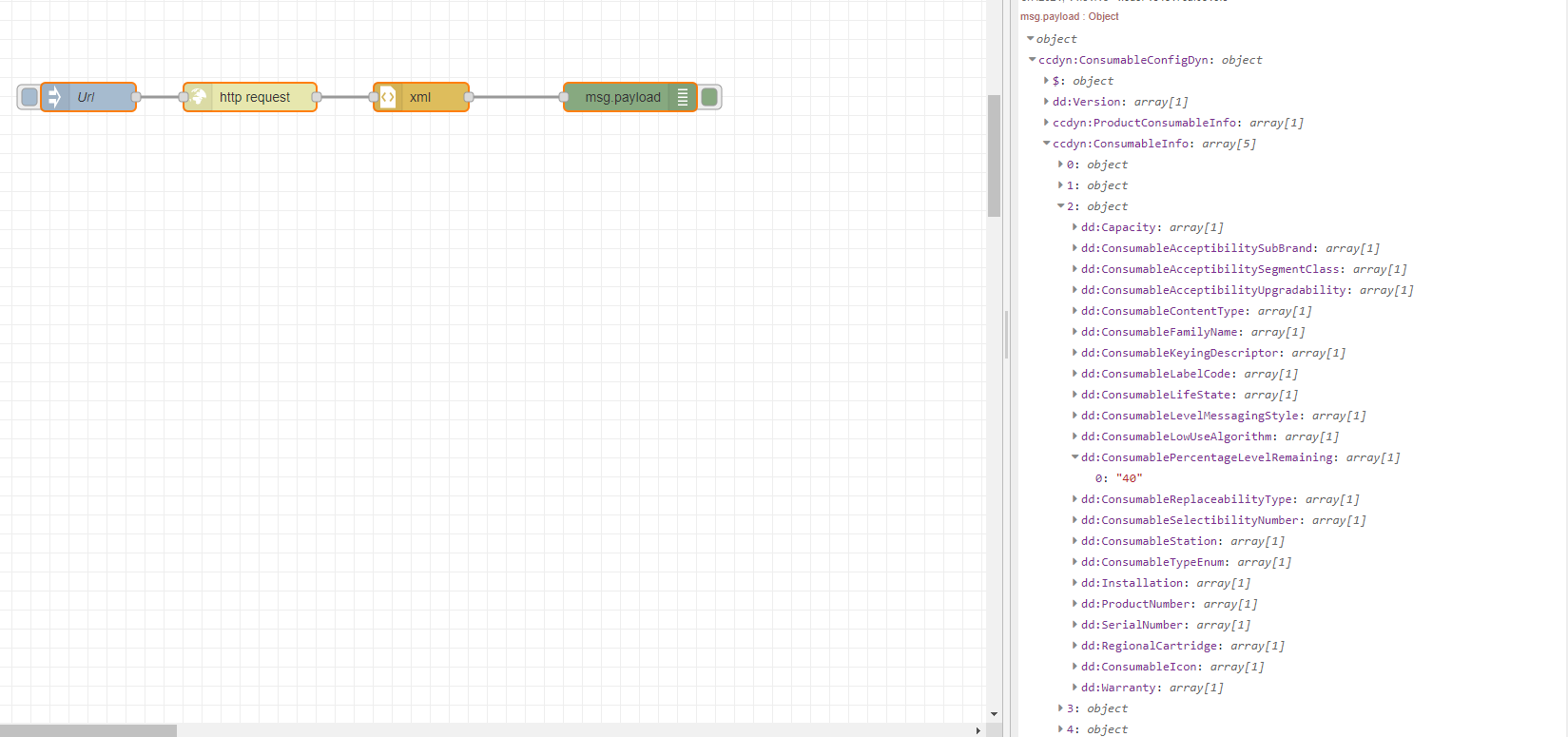1568x737 pixels.
Task: Click the sidebar separator drag handle
Action: [x=1006, y=335]
